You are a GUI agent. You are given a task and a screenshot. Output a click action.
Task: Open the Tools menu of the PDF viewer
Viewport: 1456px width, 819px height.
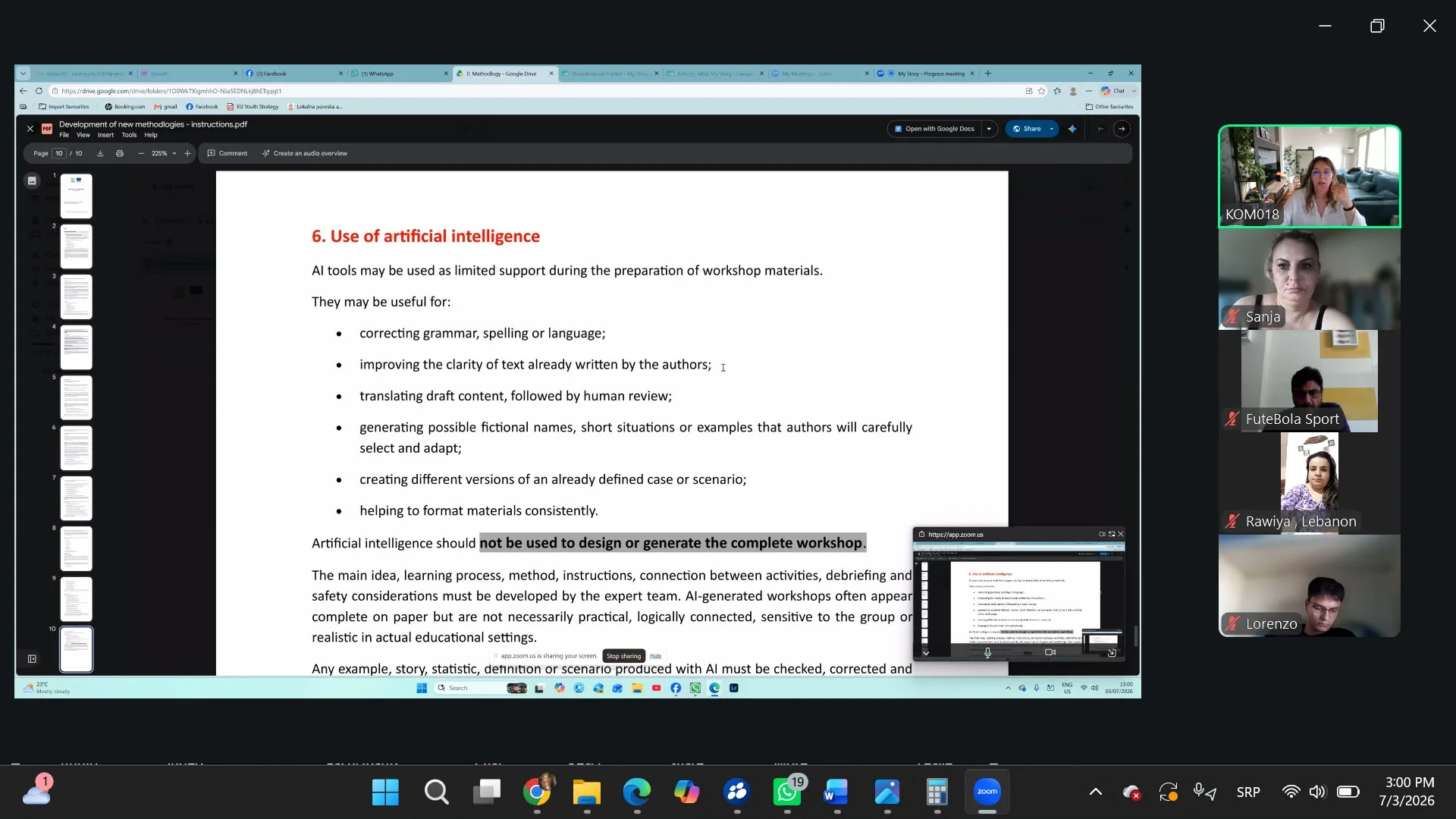point(129,135)
